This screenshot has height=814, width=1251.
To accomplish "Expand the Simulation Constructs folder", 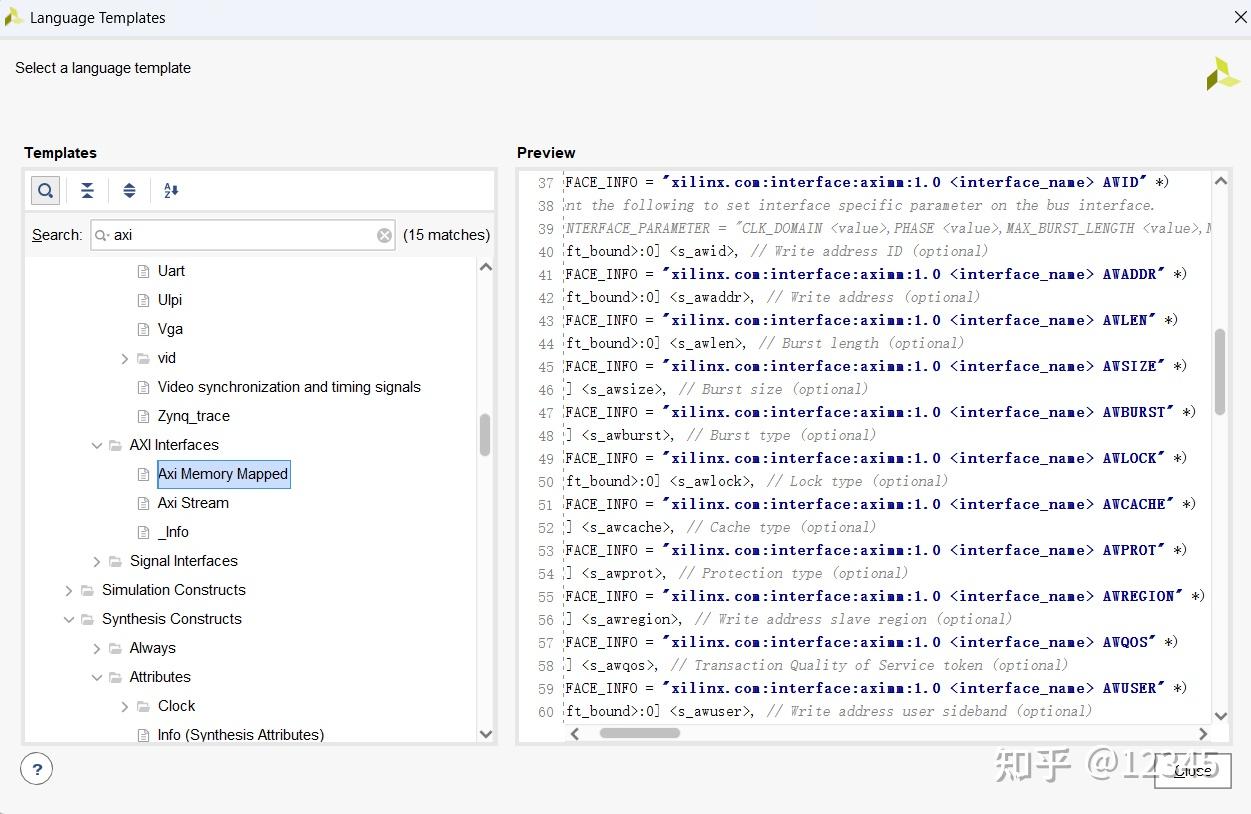I will [69, 590].
